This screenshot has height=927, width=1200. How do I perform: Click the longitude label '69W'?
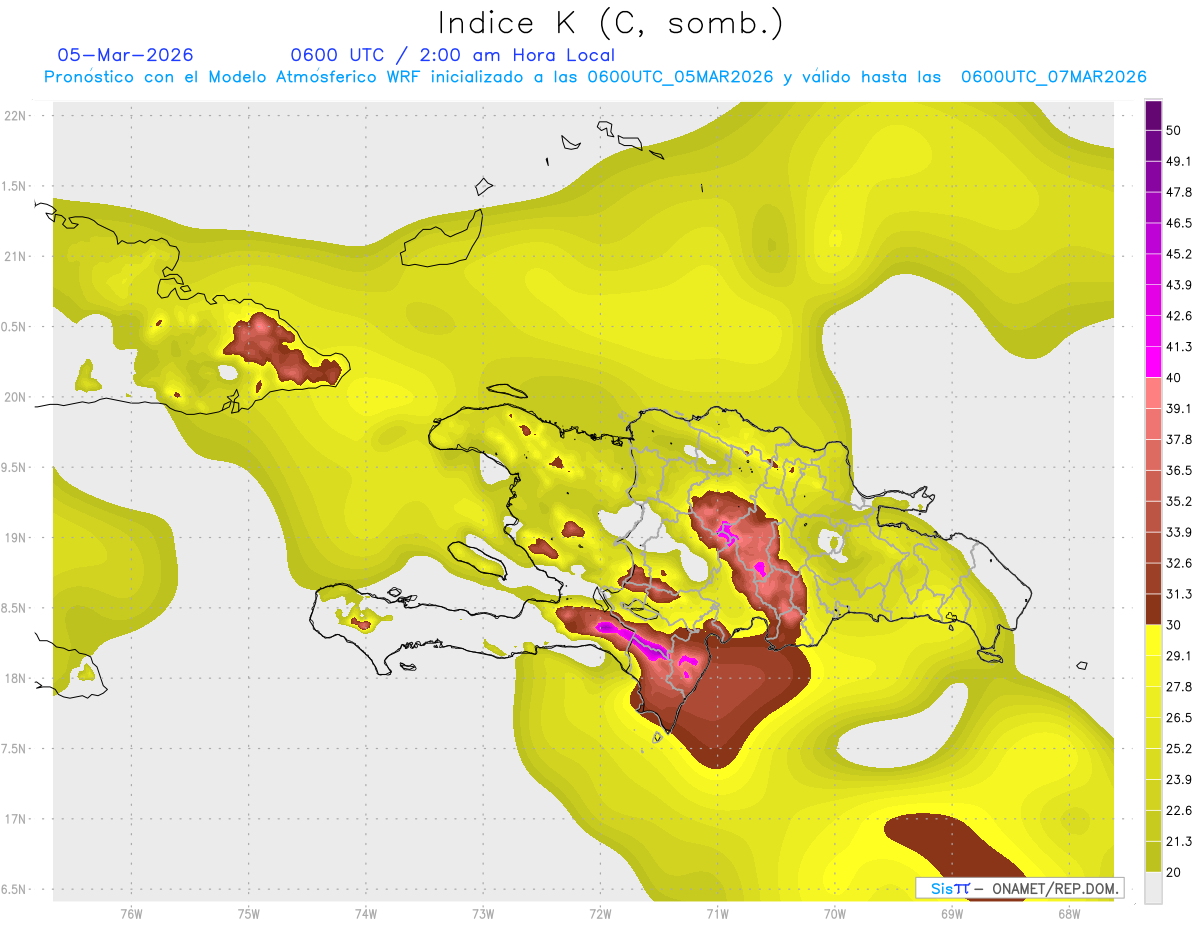[951, 914]
